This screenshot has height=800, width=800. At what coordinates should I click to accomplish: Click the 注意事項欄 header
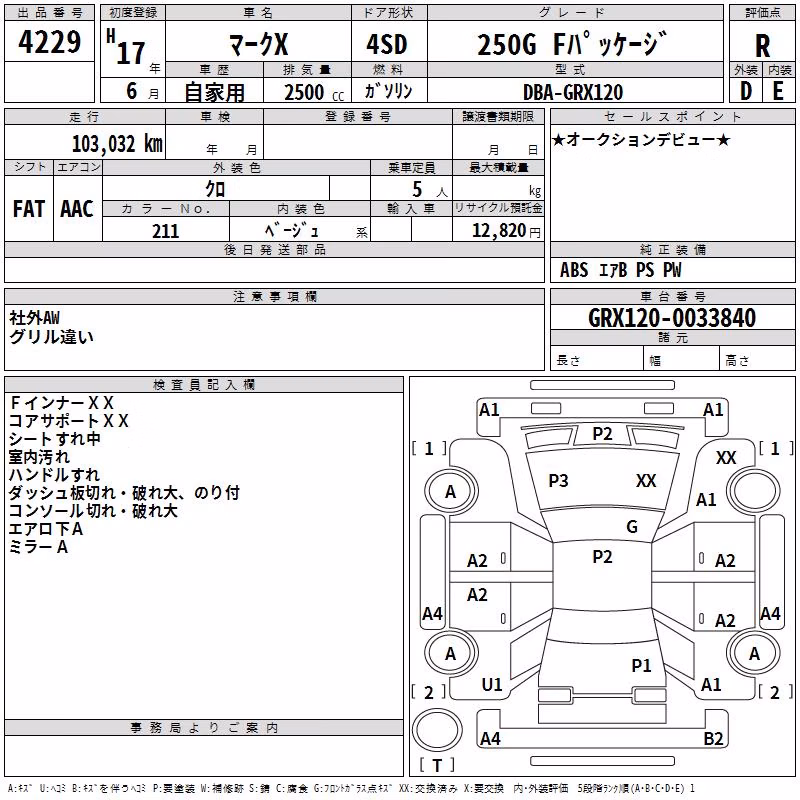(x=275, y=296)
